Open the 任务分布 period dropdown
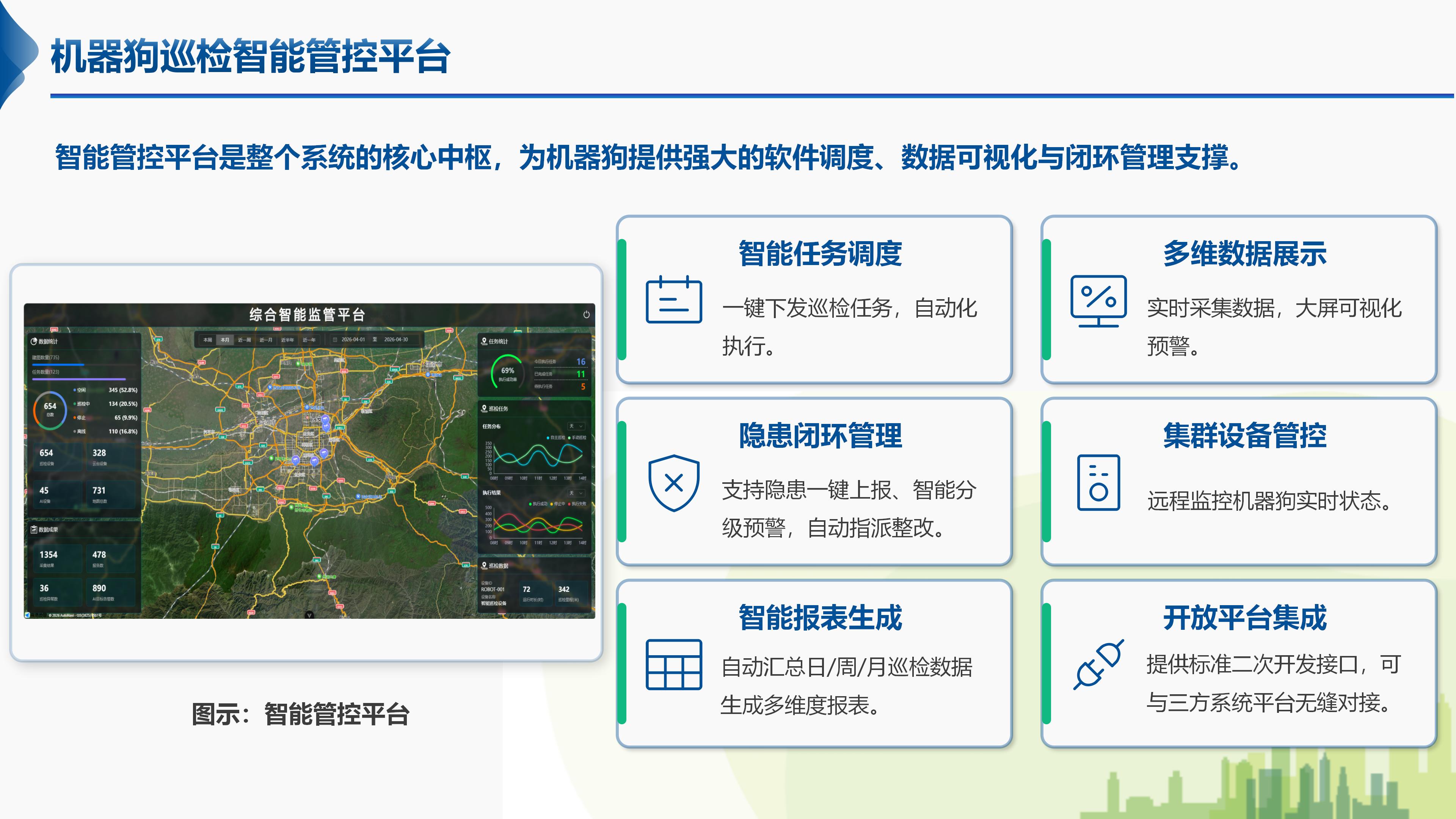The width and height of the screenshot is (1456, 819). pyautogui.click(x=576, y=426)
